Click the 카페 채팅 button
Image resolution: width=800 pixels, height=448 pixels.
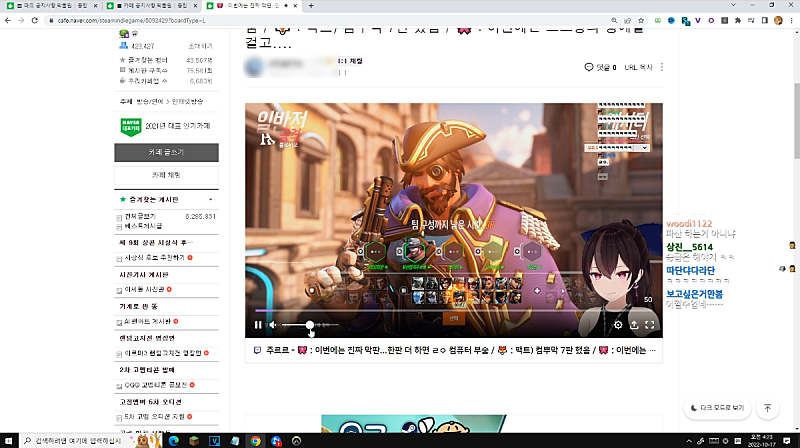point(166,175)
